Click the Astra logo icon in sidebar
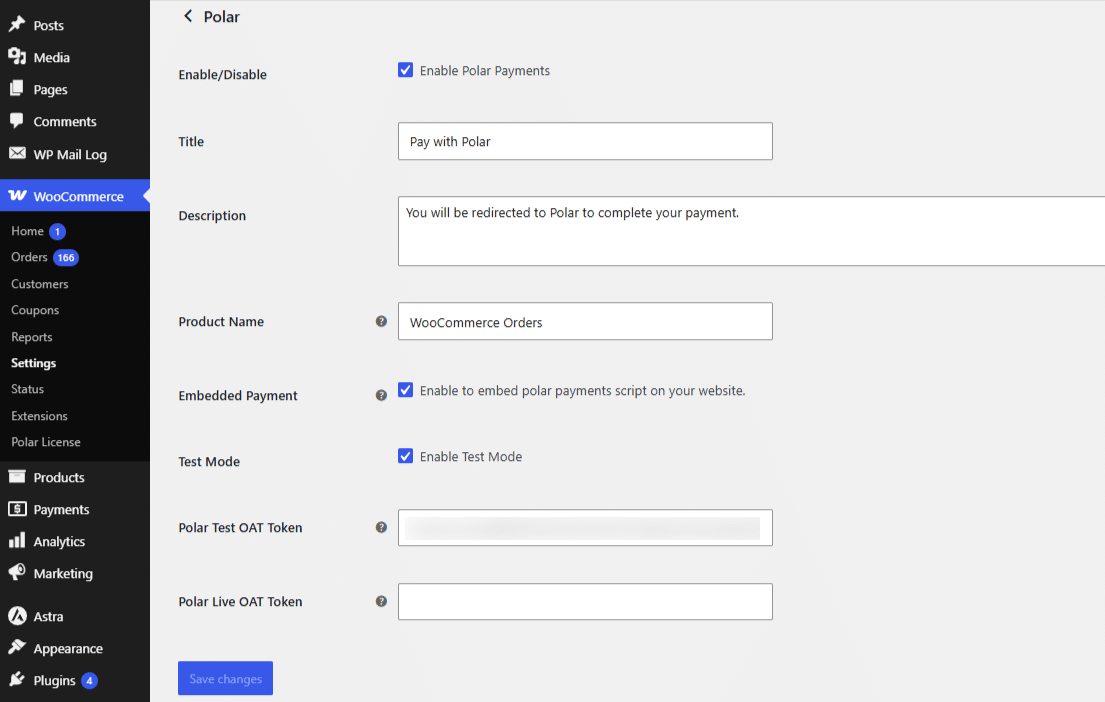 [x=17, y=616]
